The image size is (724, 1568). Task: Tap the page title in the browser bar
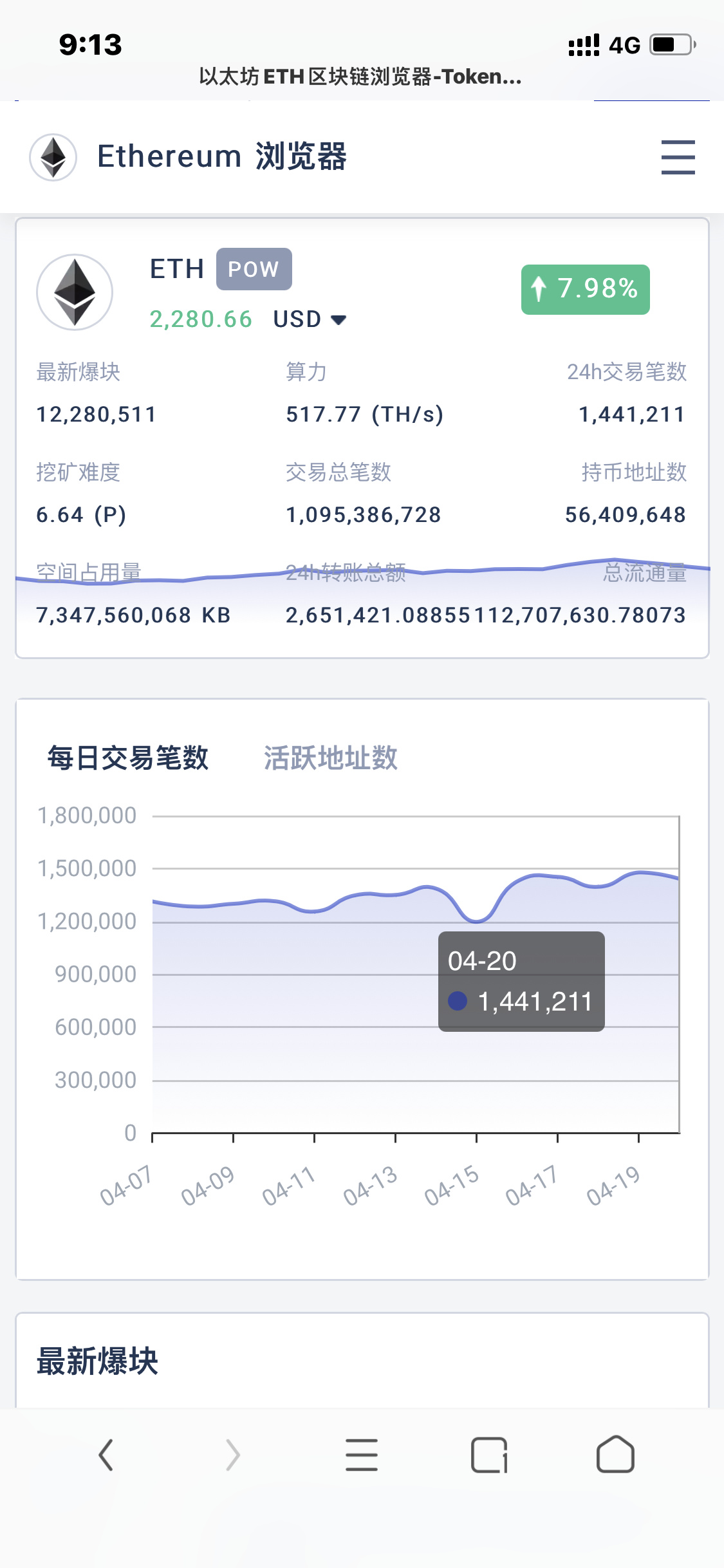[x=360, y=77]
